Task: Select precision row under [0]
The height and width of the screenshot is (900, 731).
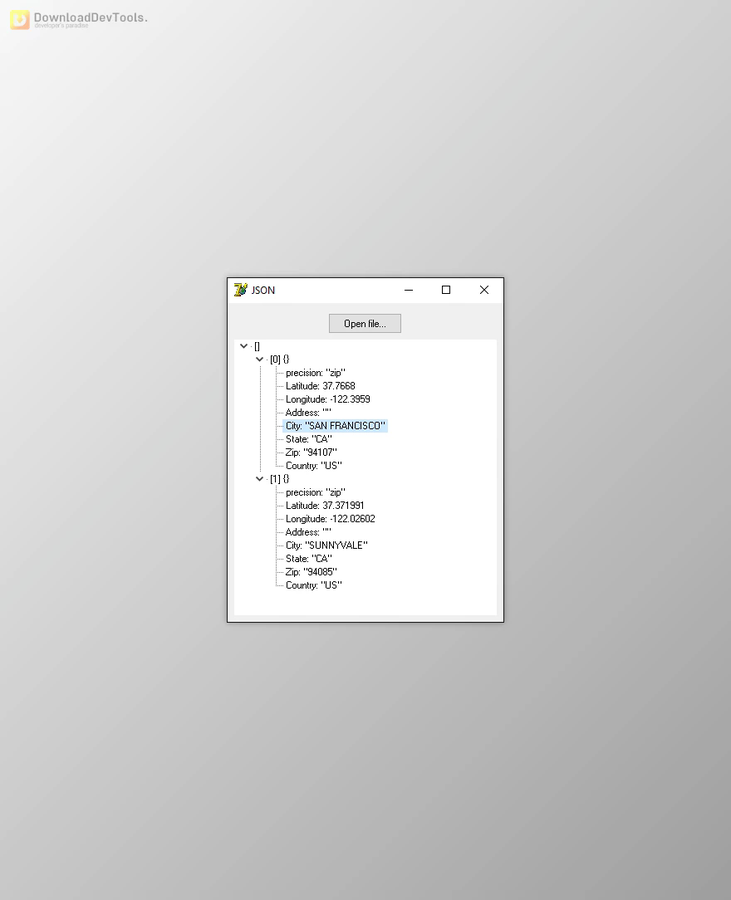Action: (316, 373)
